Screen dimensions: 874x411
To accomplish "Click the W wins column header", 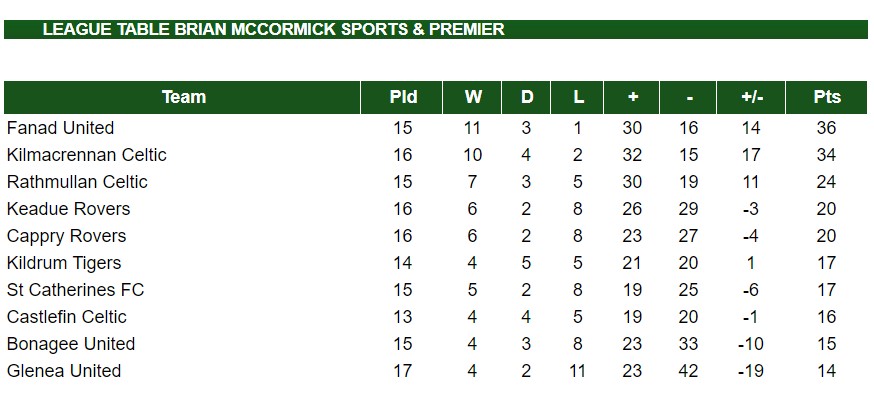I will (472, 97).
